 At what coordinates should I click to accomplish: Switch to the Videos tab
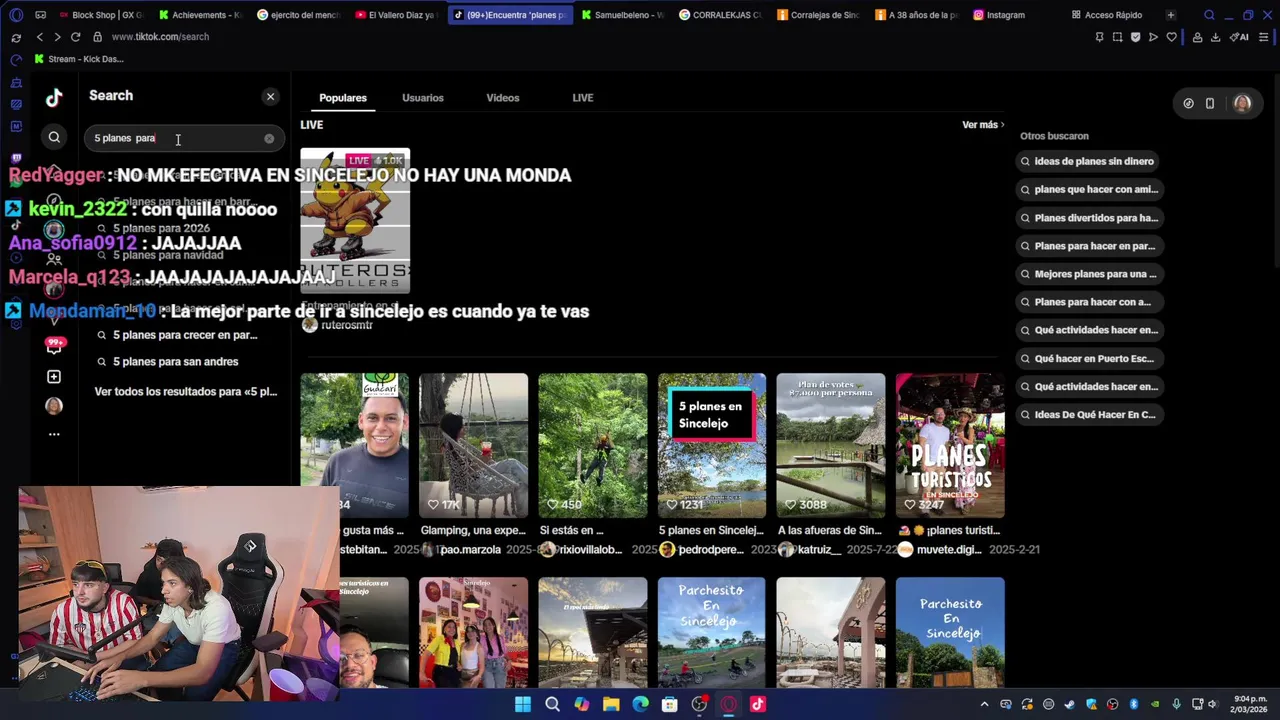click(503, 98)
